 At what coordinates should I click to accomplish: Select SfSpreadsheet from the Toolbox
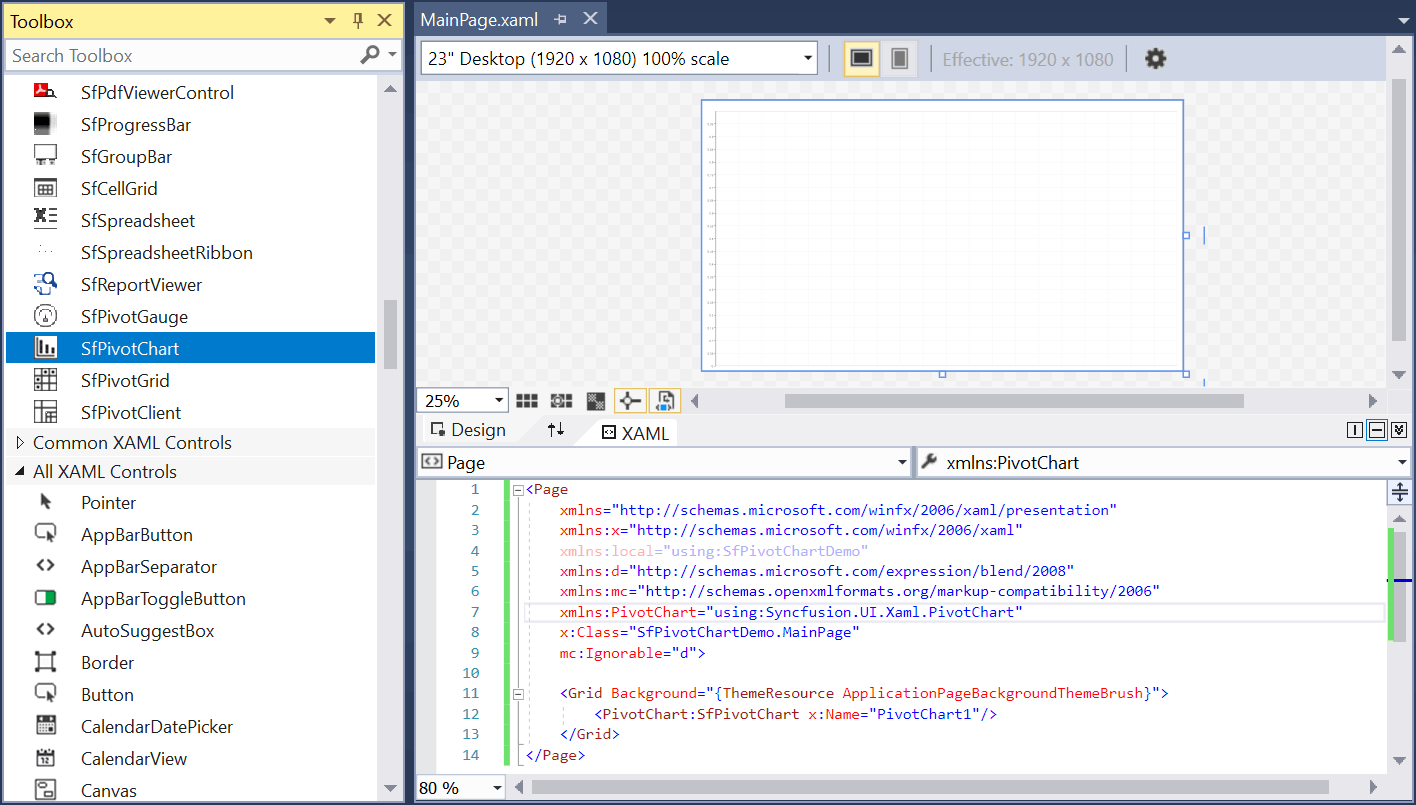(190, 220)
